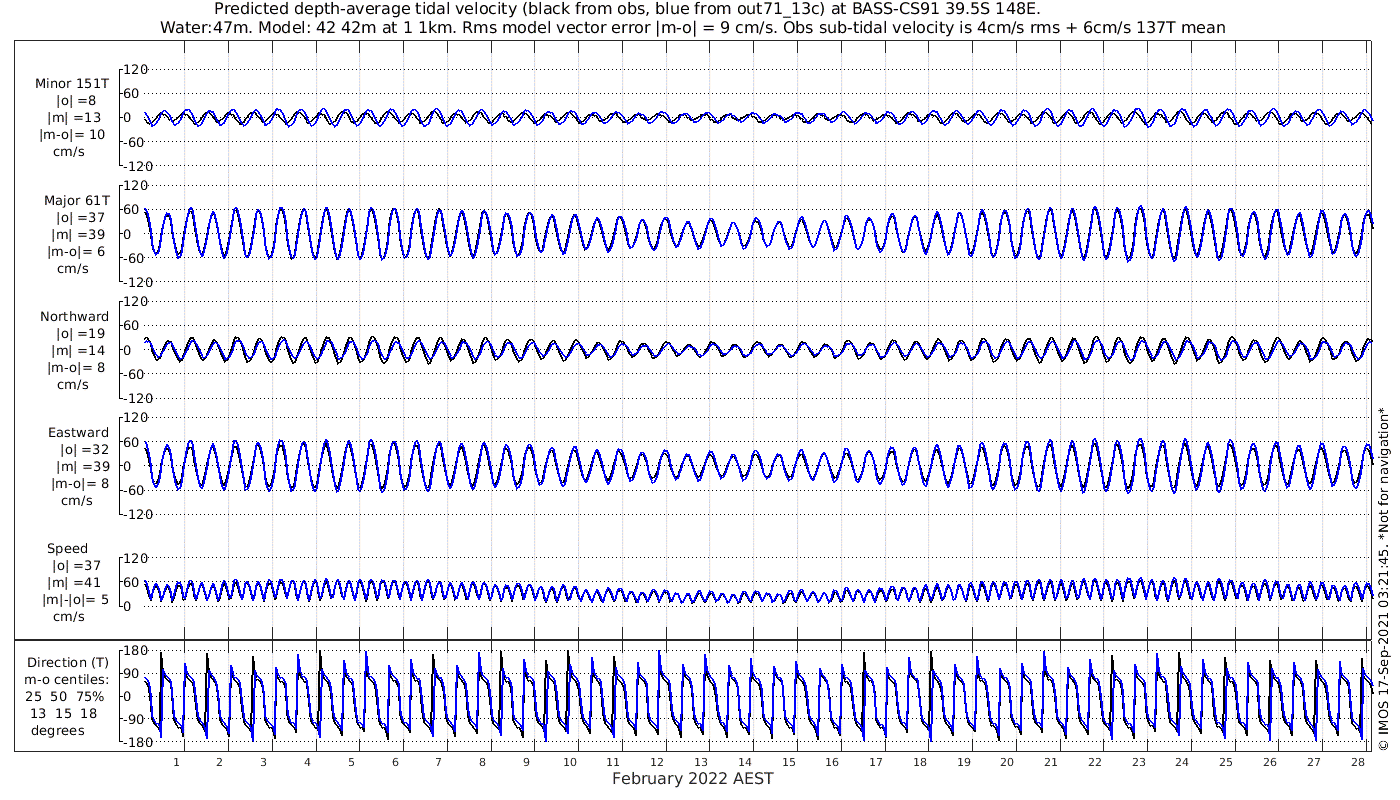Click the '180' y-axis label of Direction panel

click(x=137, y=650)
